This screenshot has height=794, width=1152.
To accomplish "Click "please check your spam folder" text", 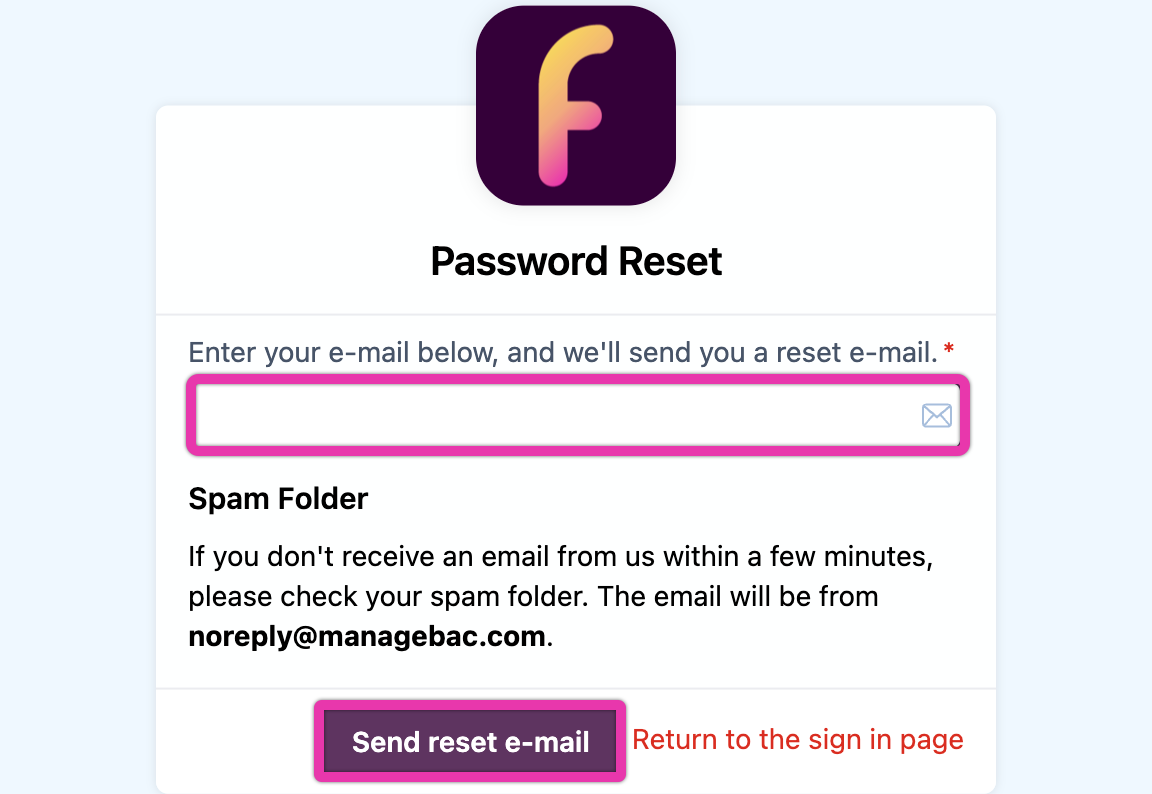I will (x=388, y=596).
